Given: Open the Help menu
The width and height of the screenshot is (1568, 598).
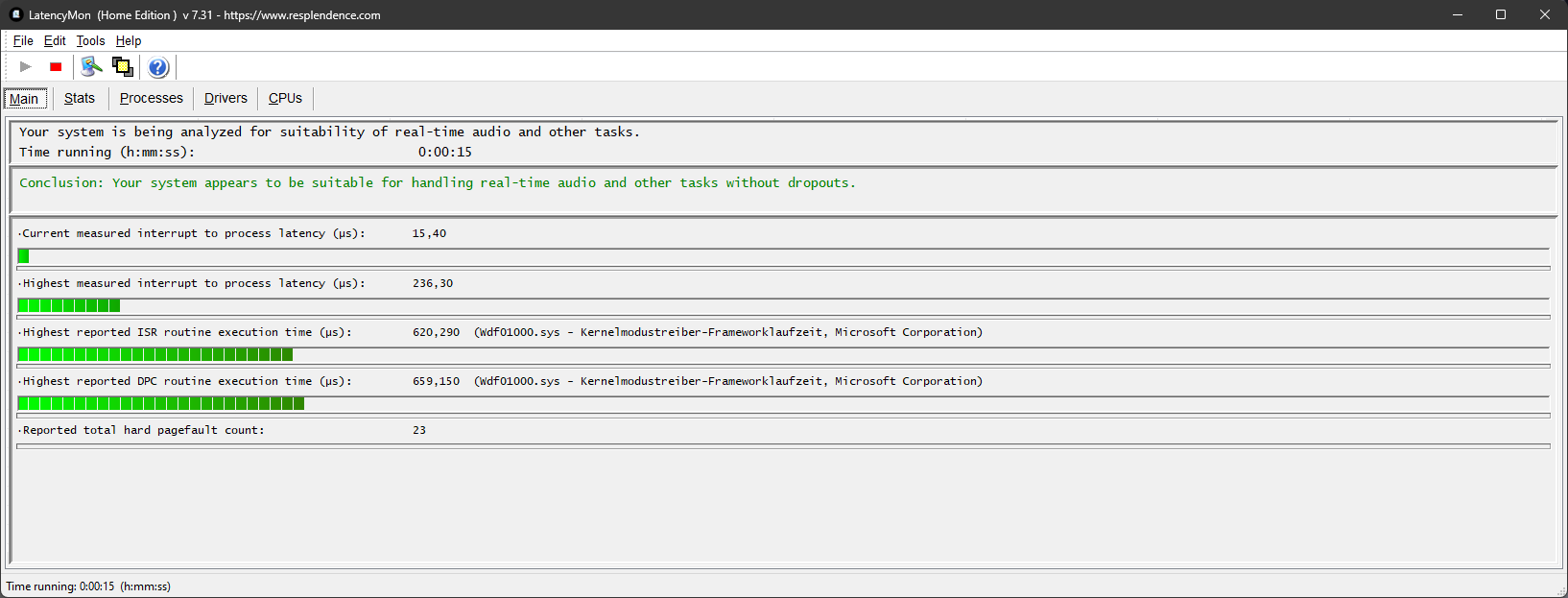Looking at the screenshot, I should 129,41.
